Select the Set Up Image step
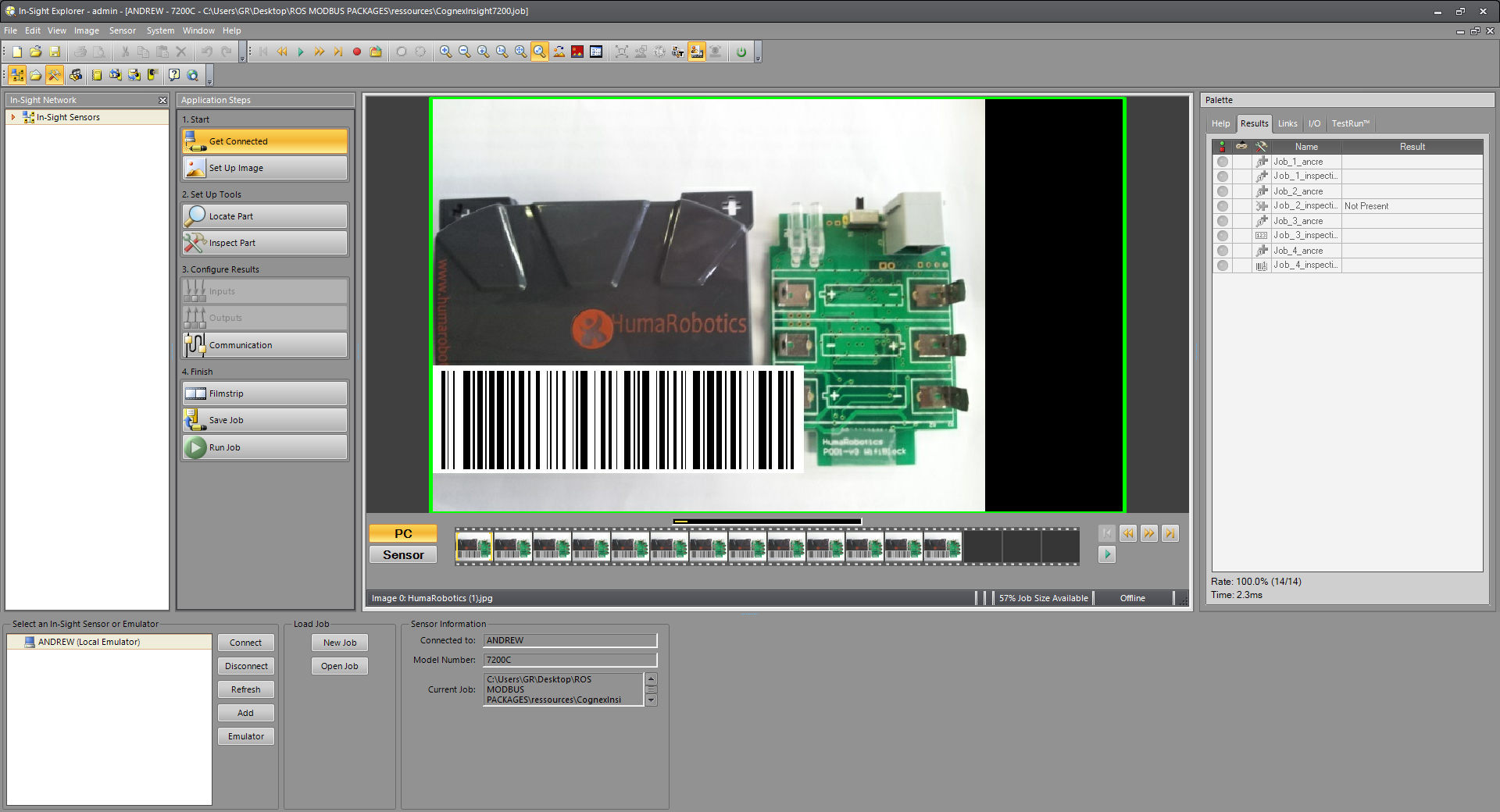Viewport: 1500px width, 812px height. [265, 168]
